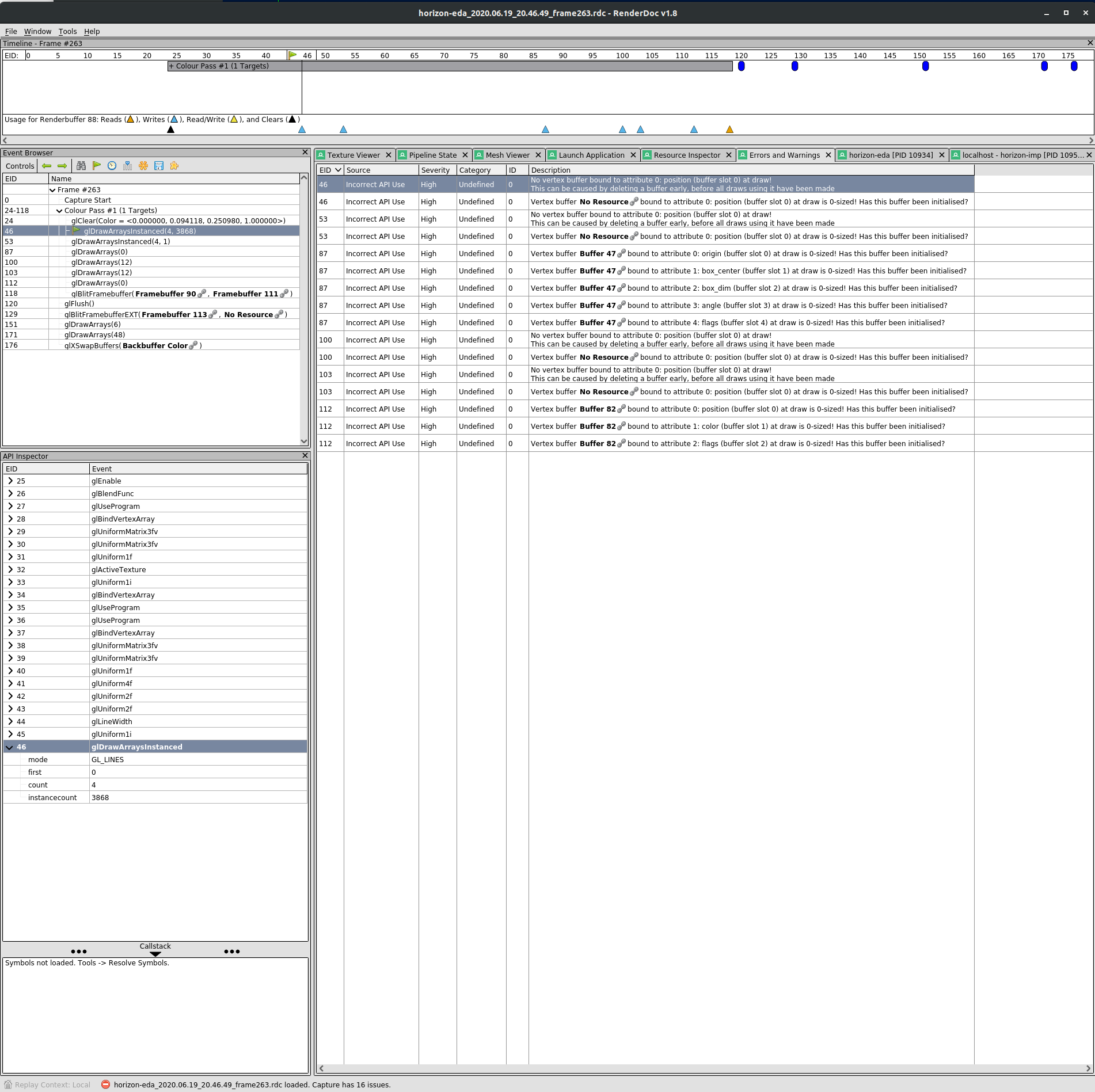Step to next event with the green right arrow
The height and width of the screenshot is (1092, 1095).
coord(62,166)
